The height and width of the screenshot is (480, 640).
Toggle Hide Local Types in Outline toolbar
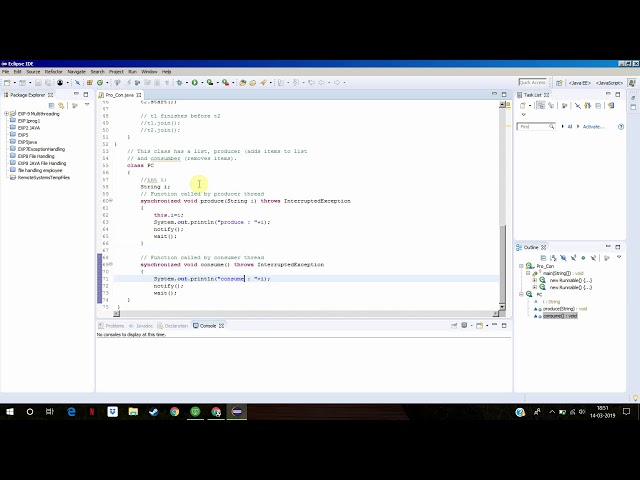coord(593,258)
